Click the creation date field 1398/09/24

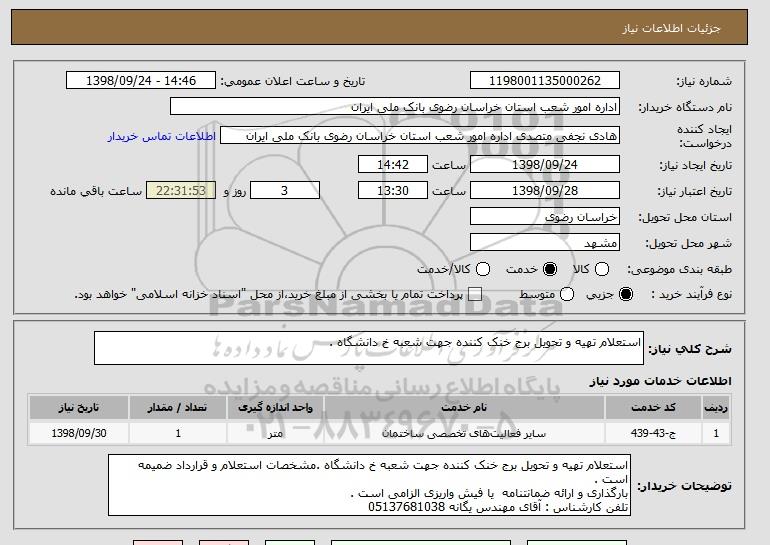point(545,164)
